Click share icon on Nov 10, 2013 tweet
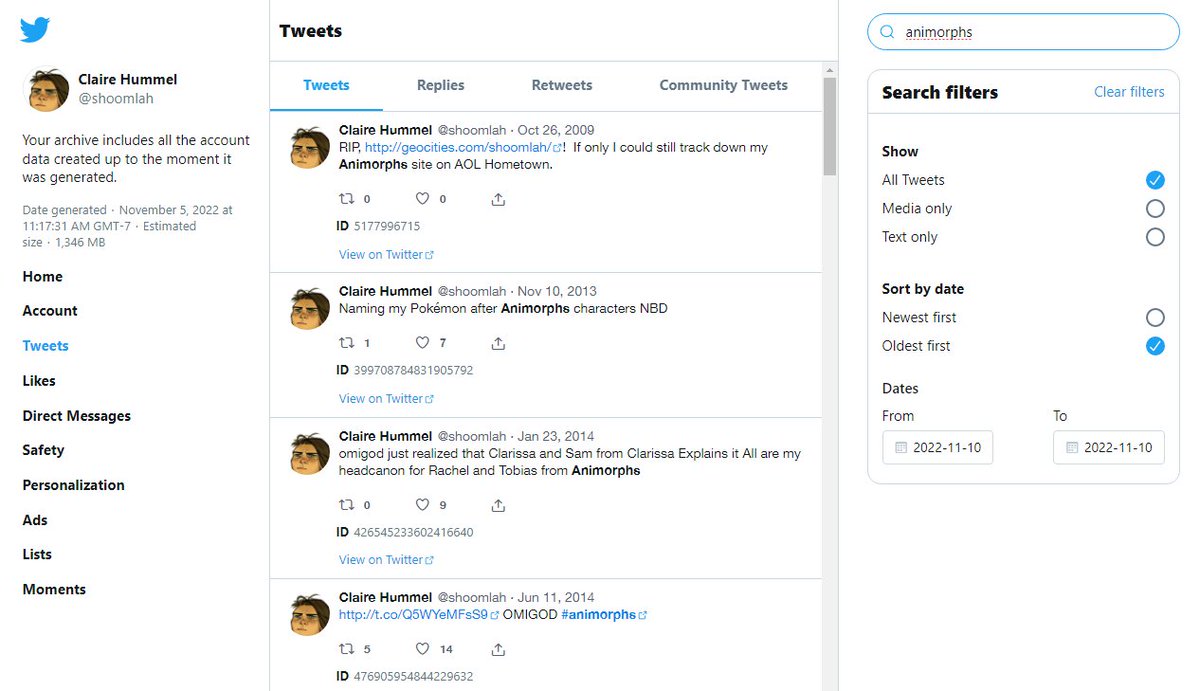Viewport: 1200px width, 691px height. tap(498, 343)
